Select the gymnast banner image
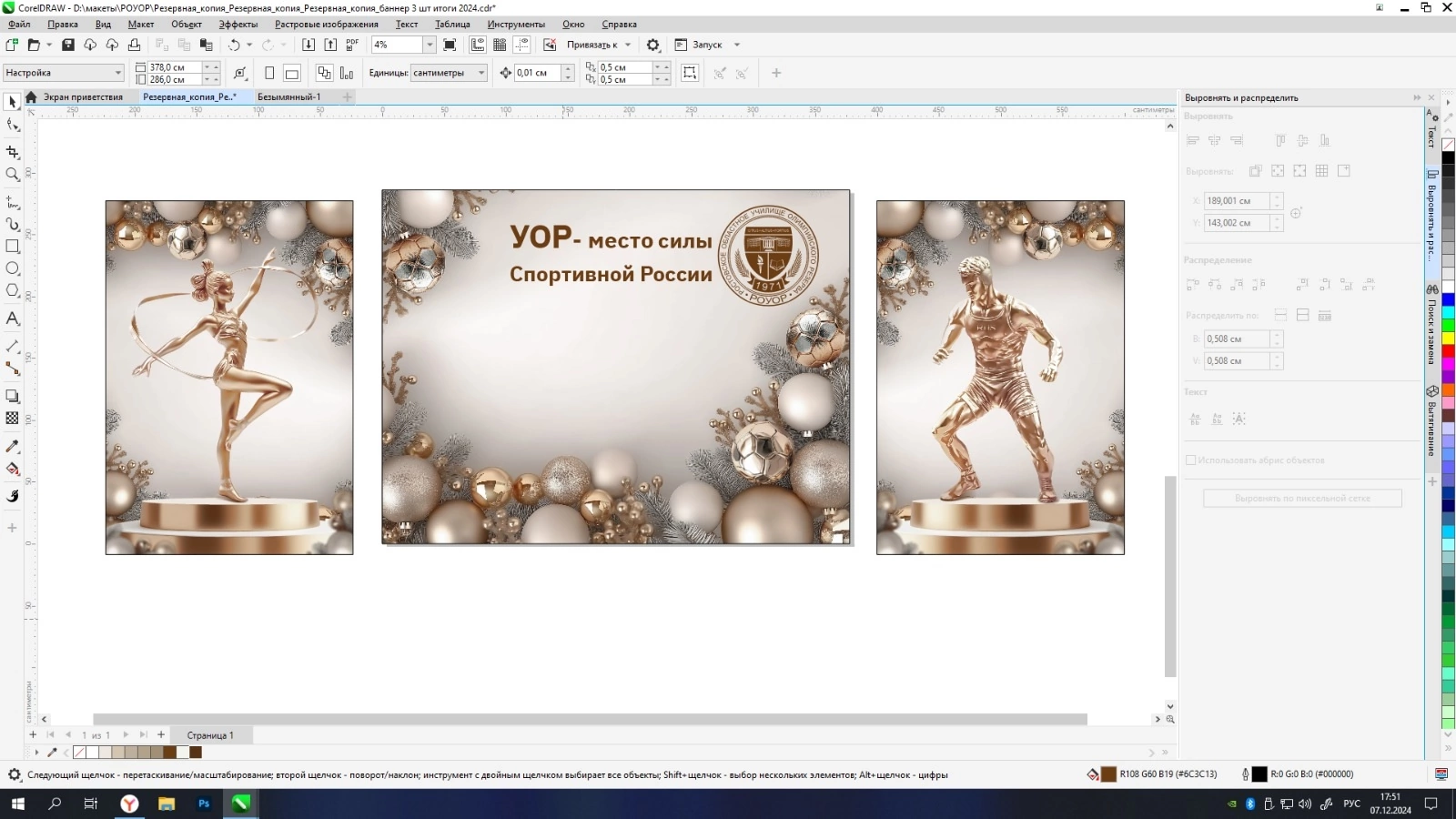The width and height of the screenshot is (1456, 819). coord(229,378)
